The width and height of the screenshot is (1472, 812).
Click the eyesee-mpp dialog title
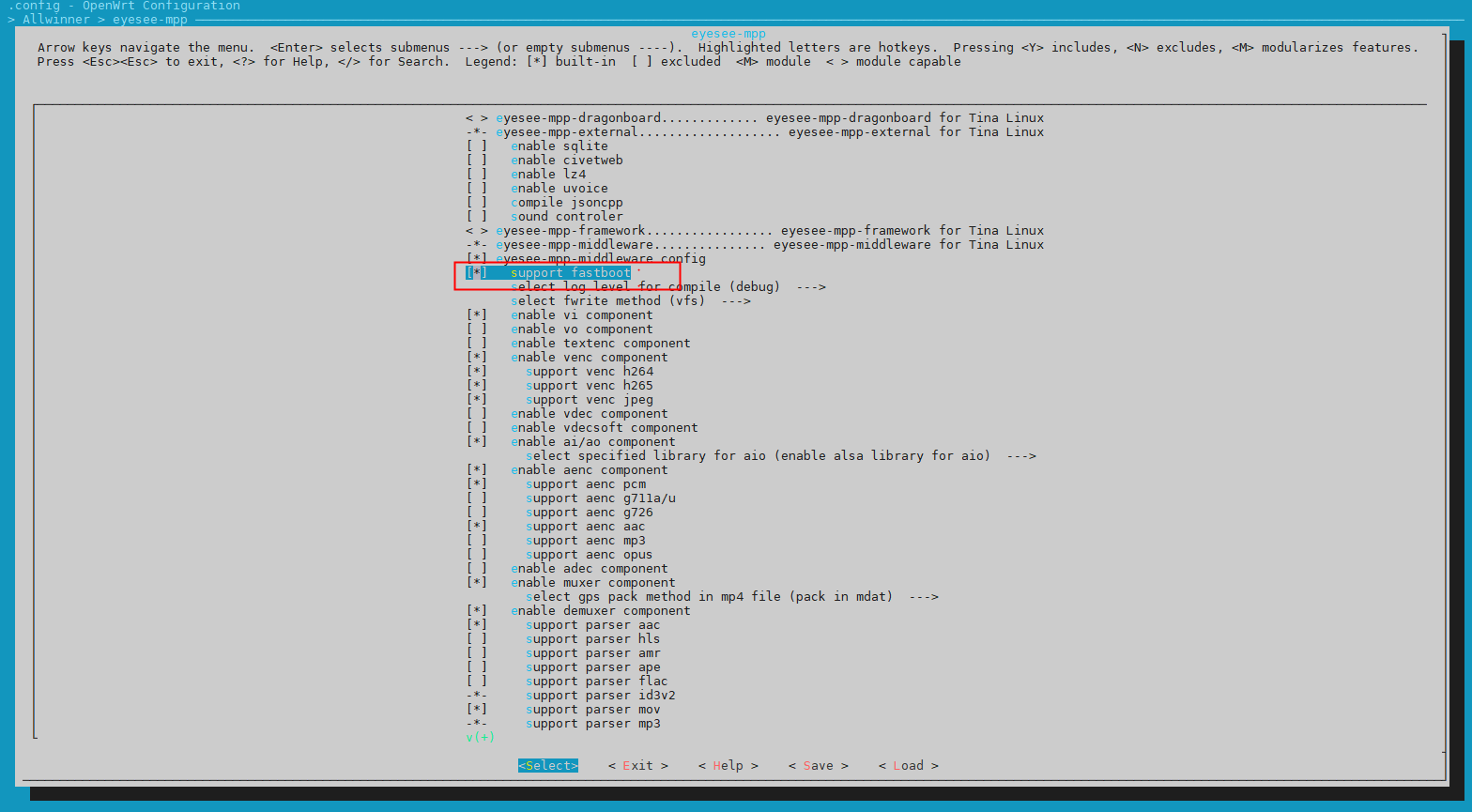coord(728,34)
